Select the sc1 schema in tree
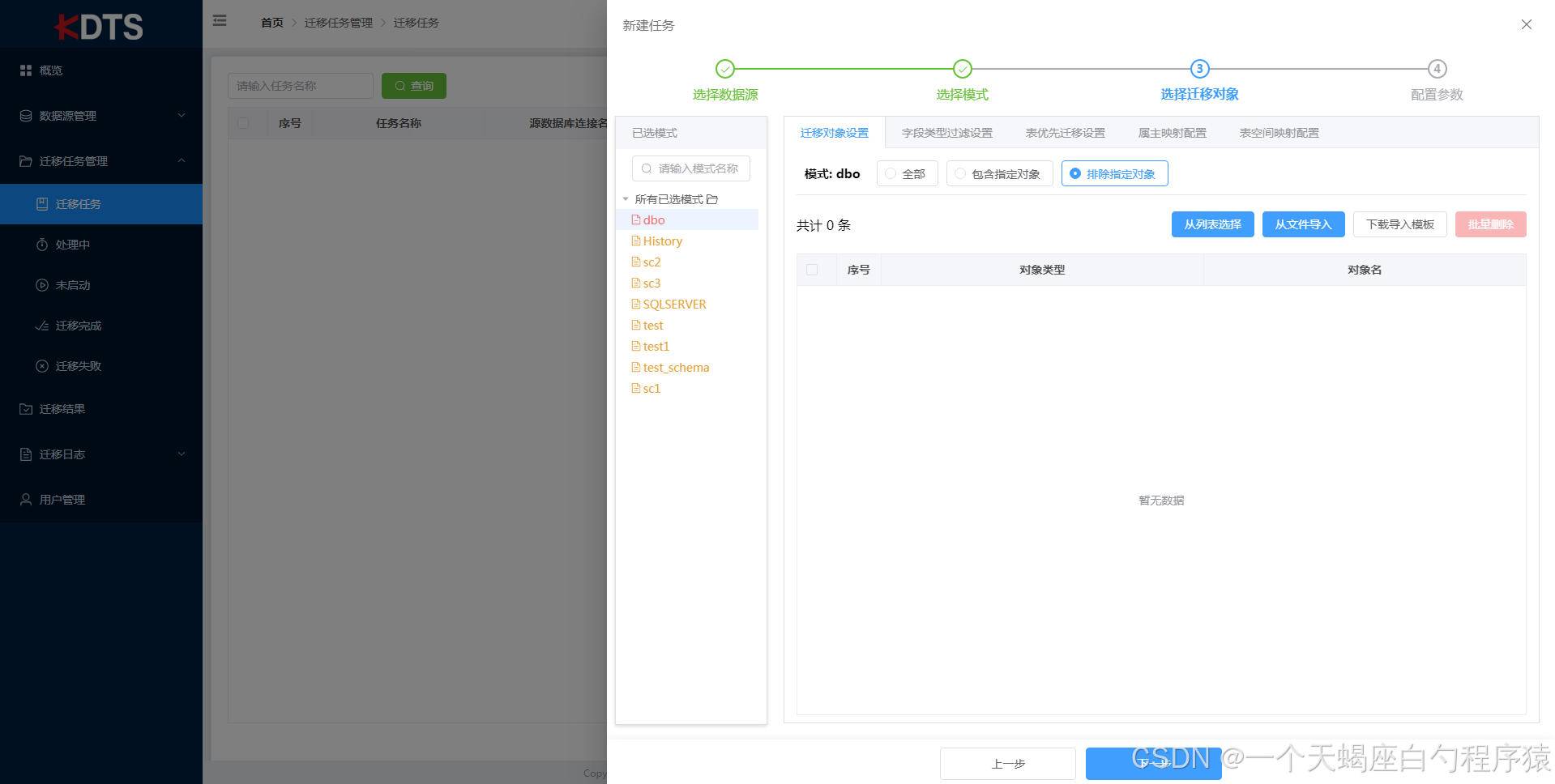 (652, 388)
